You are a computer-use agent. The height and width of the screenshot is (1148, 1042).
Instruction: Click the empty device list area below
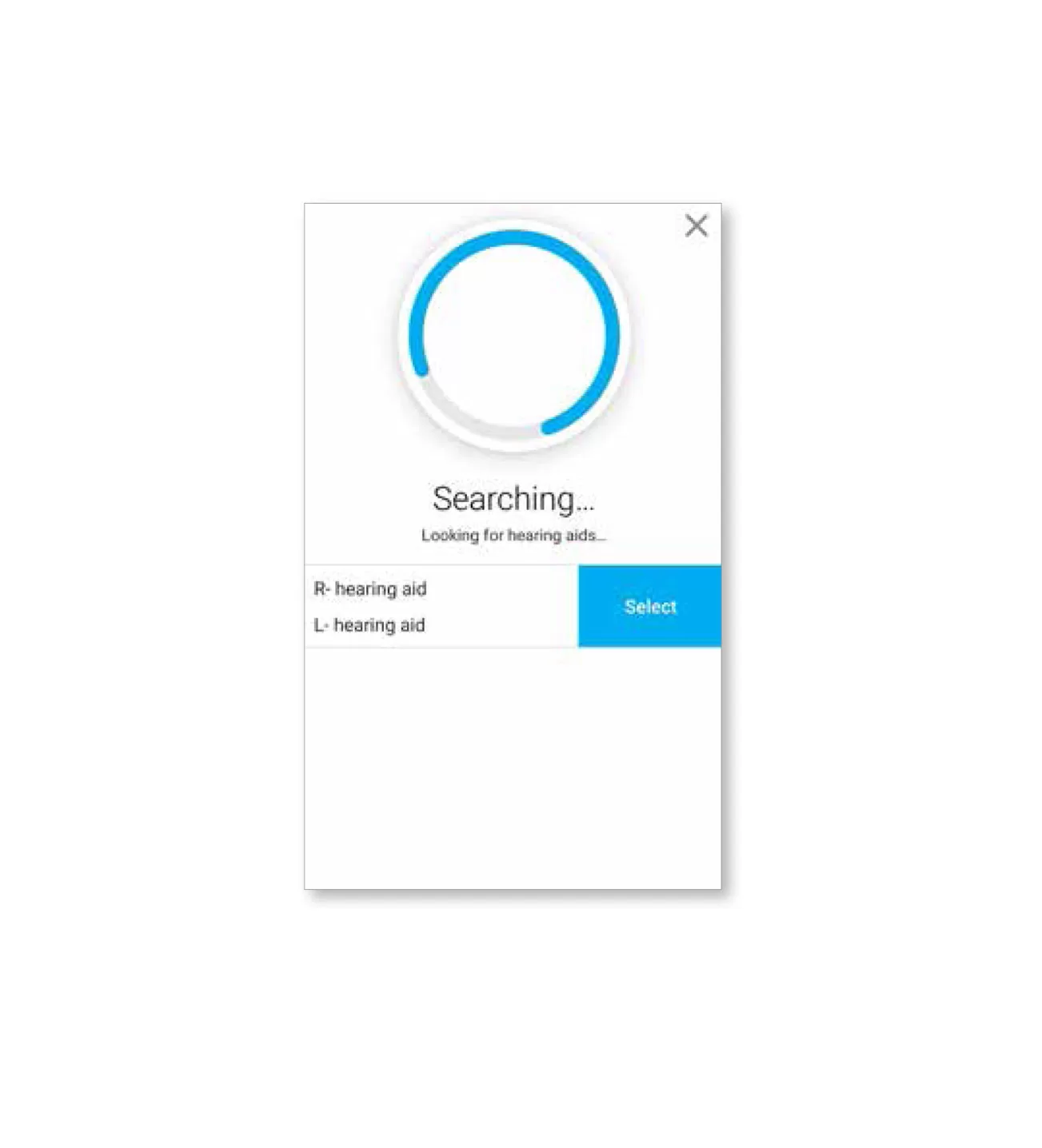click(513, 767)
